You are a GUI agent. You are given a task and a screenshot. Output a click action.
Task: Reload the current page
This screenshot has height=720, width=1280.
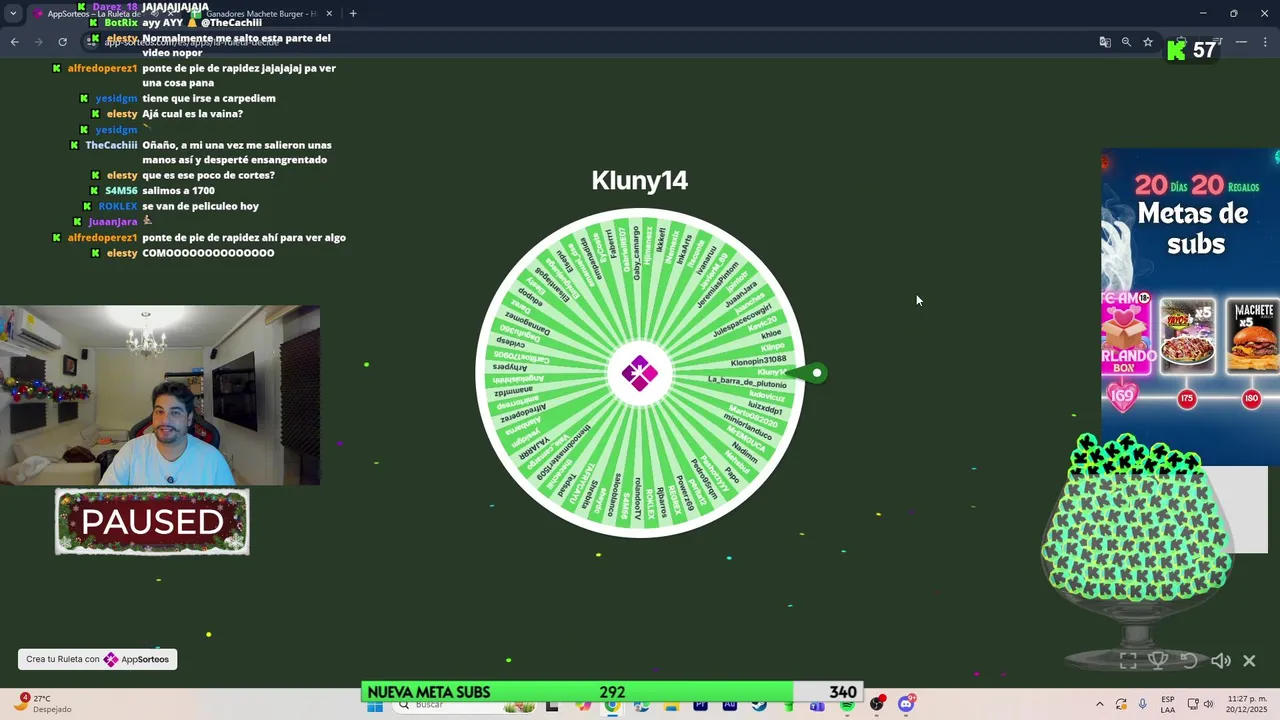pos(62,42)
